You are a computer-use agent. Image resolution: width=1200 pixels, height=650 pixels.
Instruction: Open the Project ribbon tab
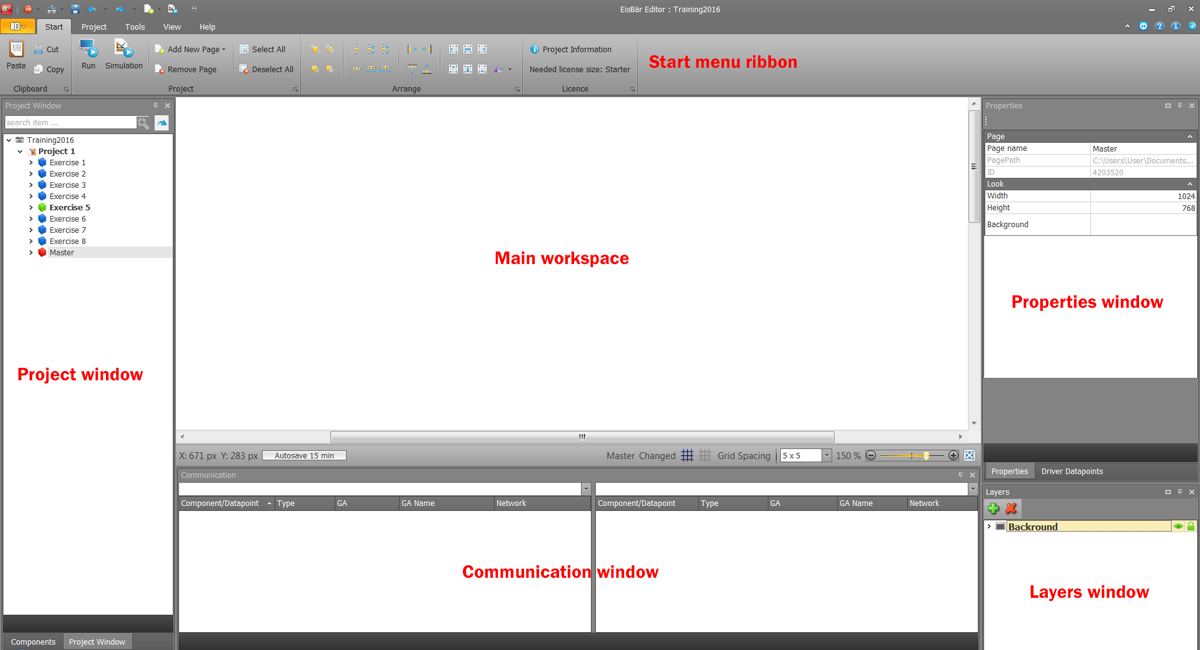(x=94, y=27)
